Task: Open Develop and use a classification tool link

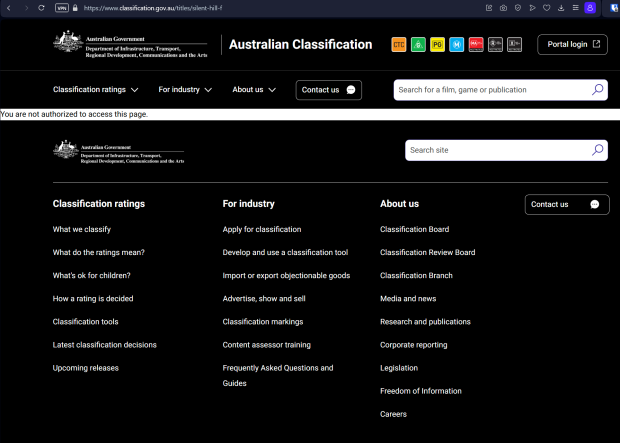Action: 285,252
